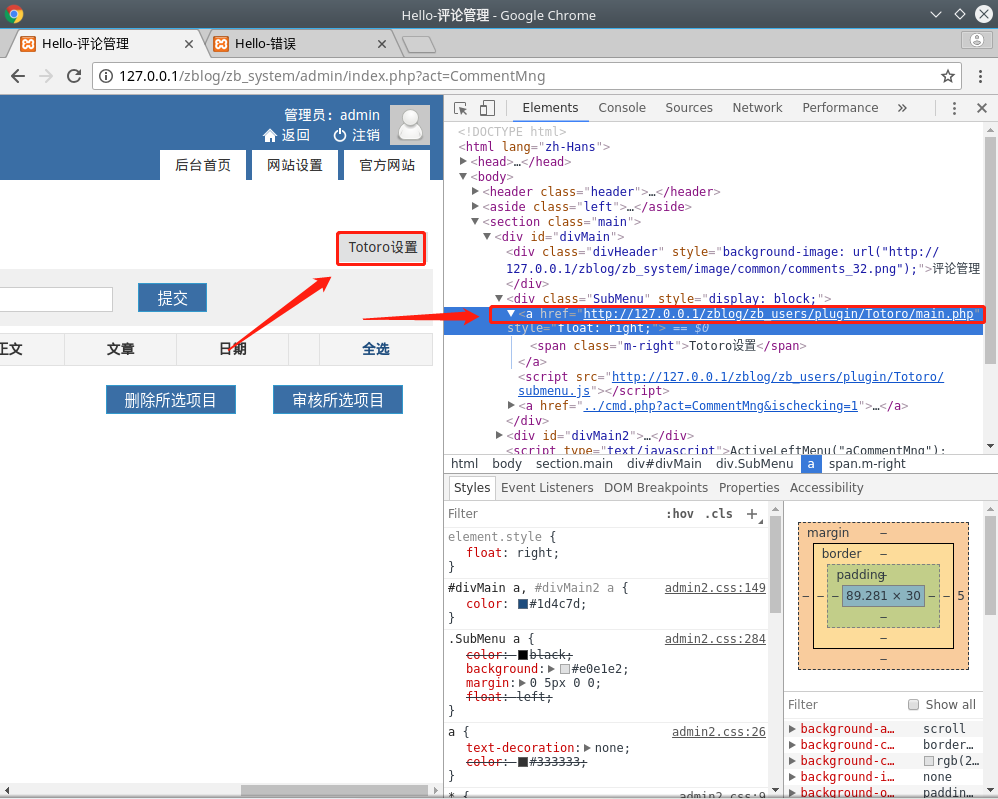The height and width of the screenshot is (799, 998).
Task: Select the Accessibility pane tab
Action: click(826, 488)
